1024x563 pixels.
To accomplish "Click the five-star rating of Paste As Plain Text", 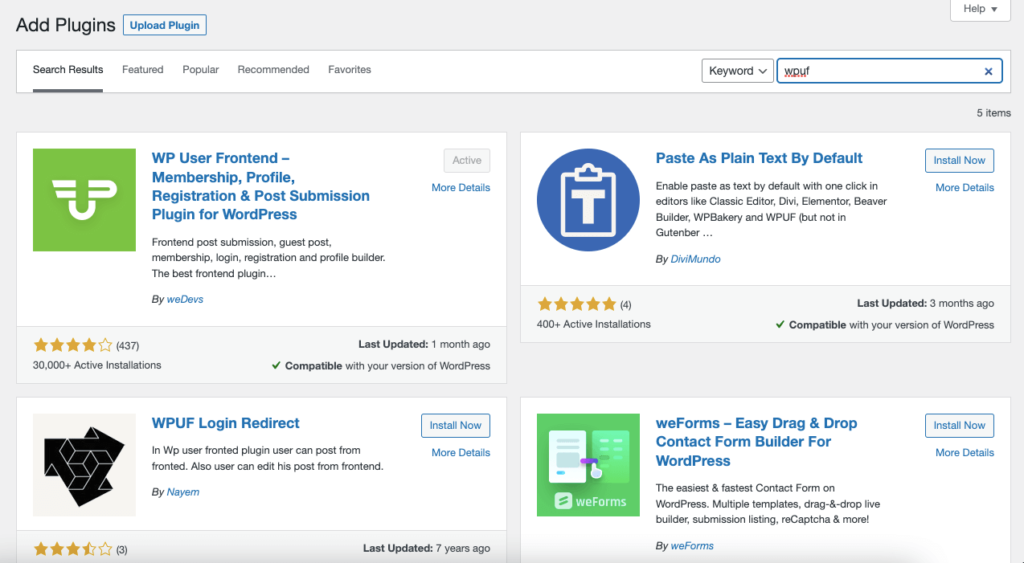I will coord(577,304).
